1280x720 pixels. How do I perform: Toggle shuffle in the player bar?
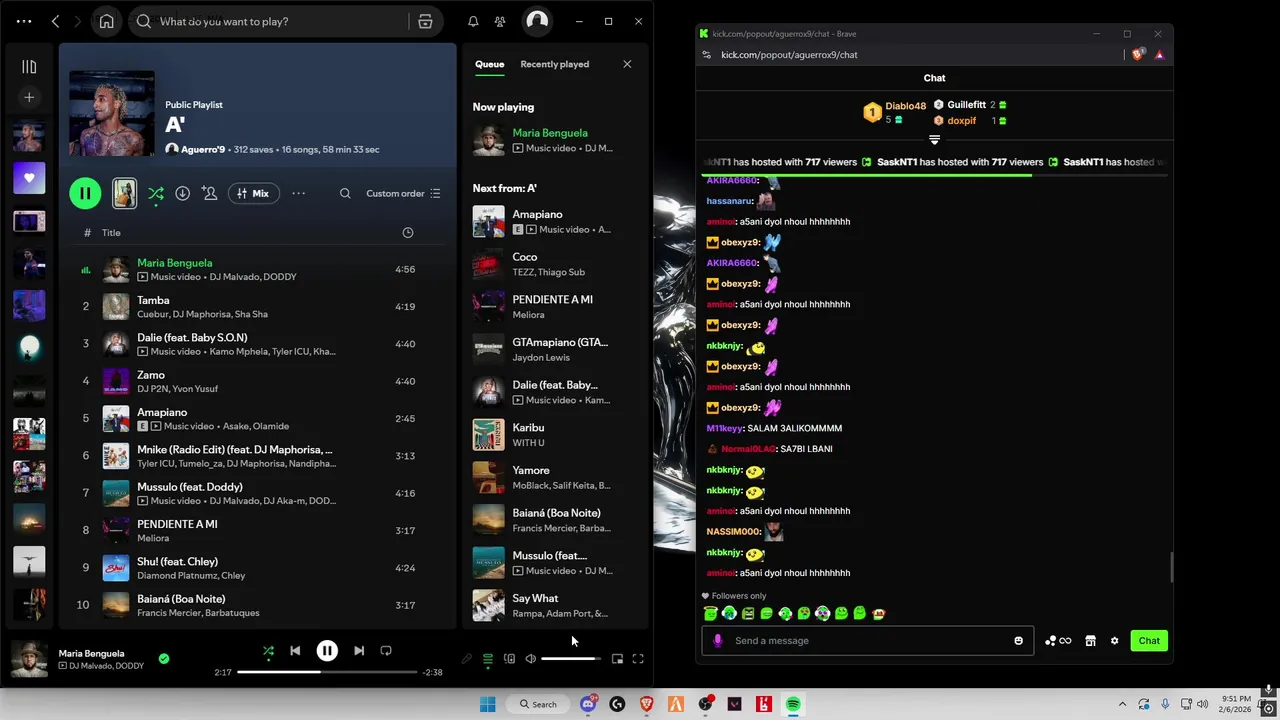268,651
